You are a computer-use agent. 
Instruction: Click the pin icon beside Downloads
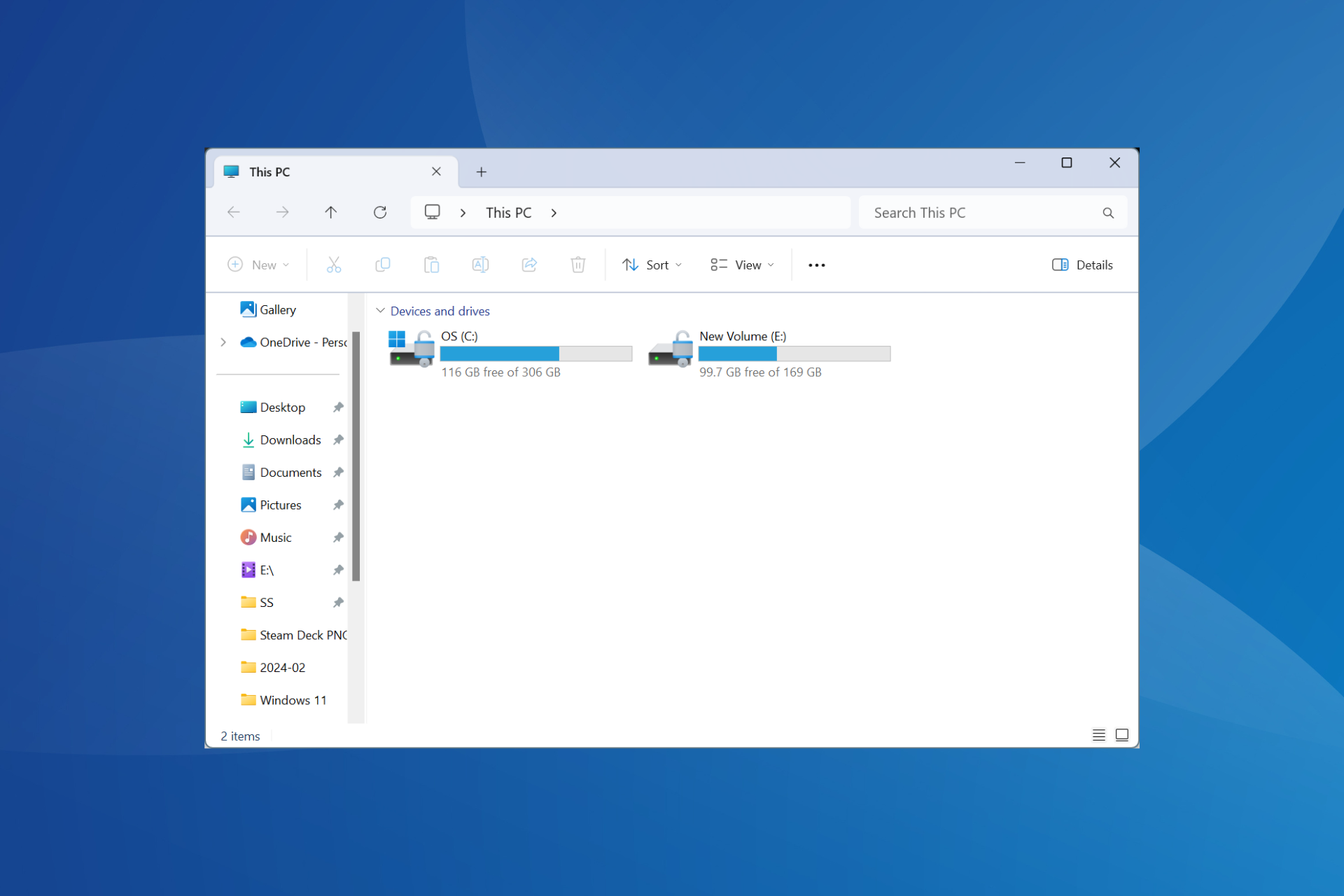(338, 440)
